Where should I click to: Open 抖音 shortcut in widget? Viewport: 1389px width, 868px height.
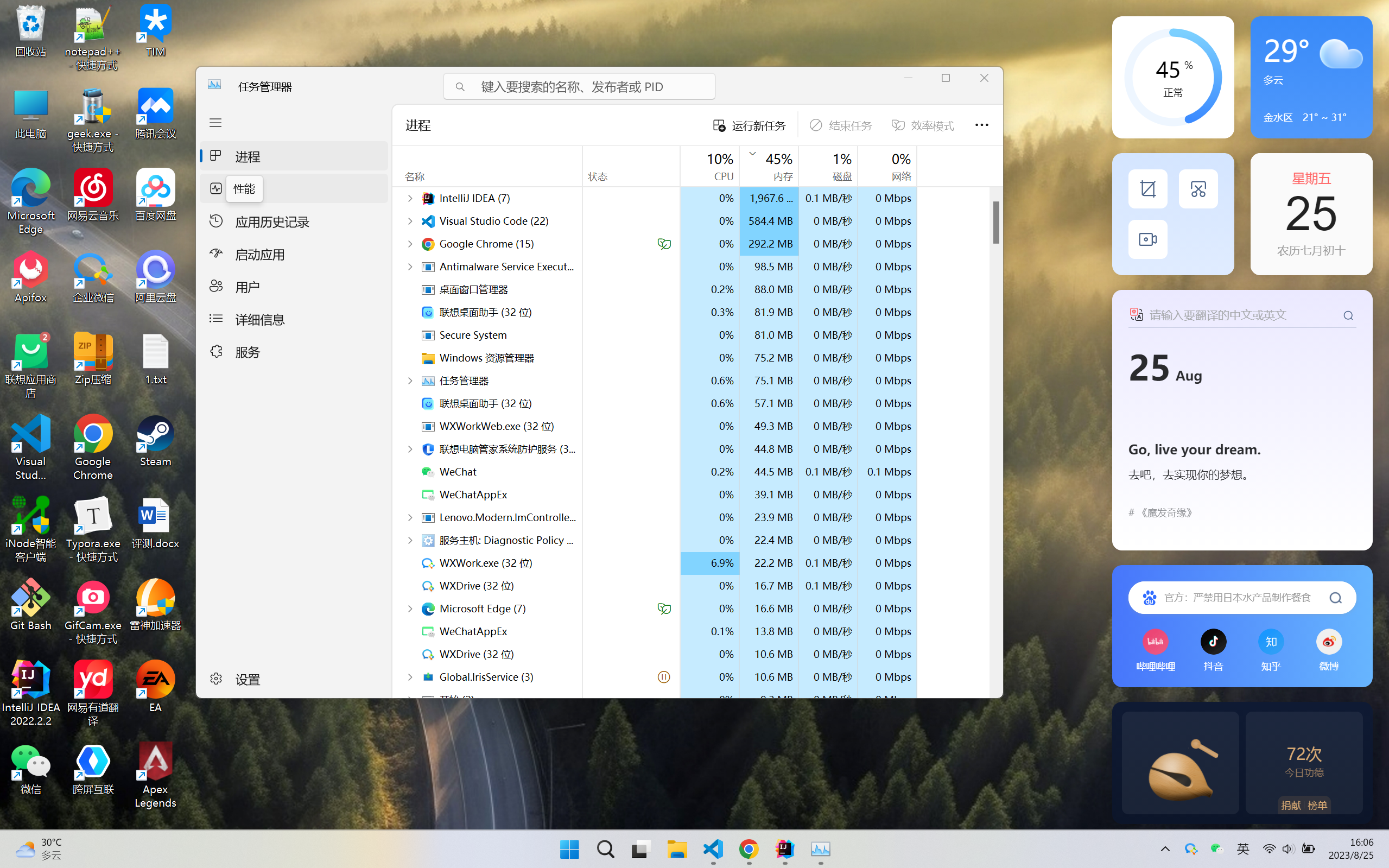pyautogui.click(x=1213, y=650)
